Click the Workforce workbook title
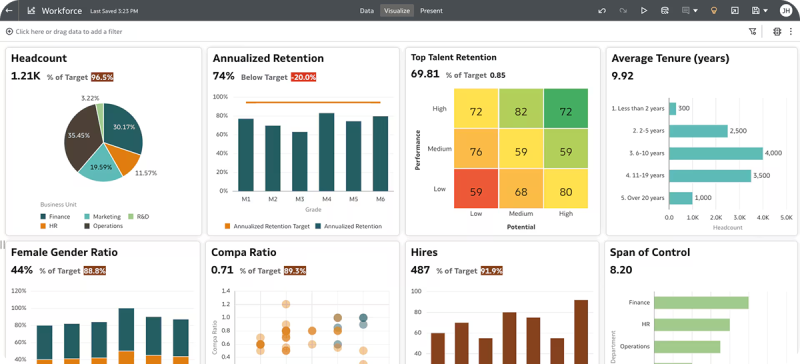 pyautogui.click(x=61, y=11)
